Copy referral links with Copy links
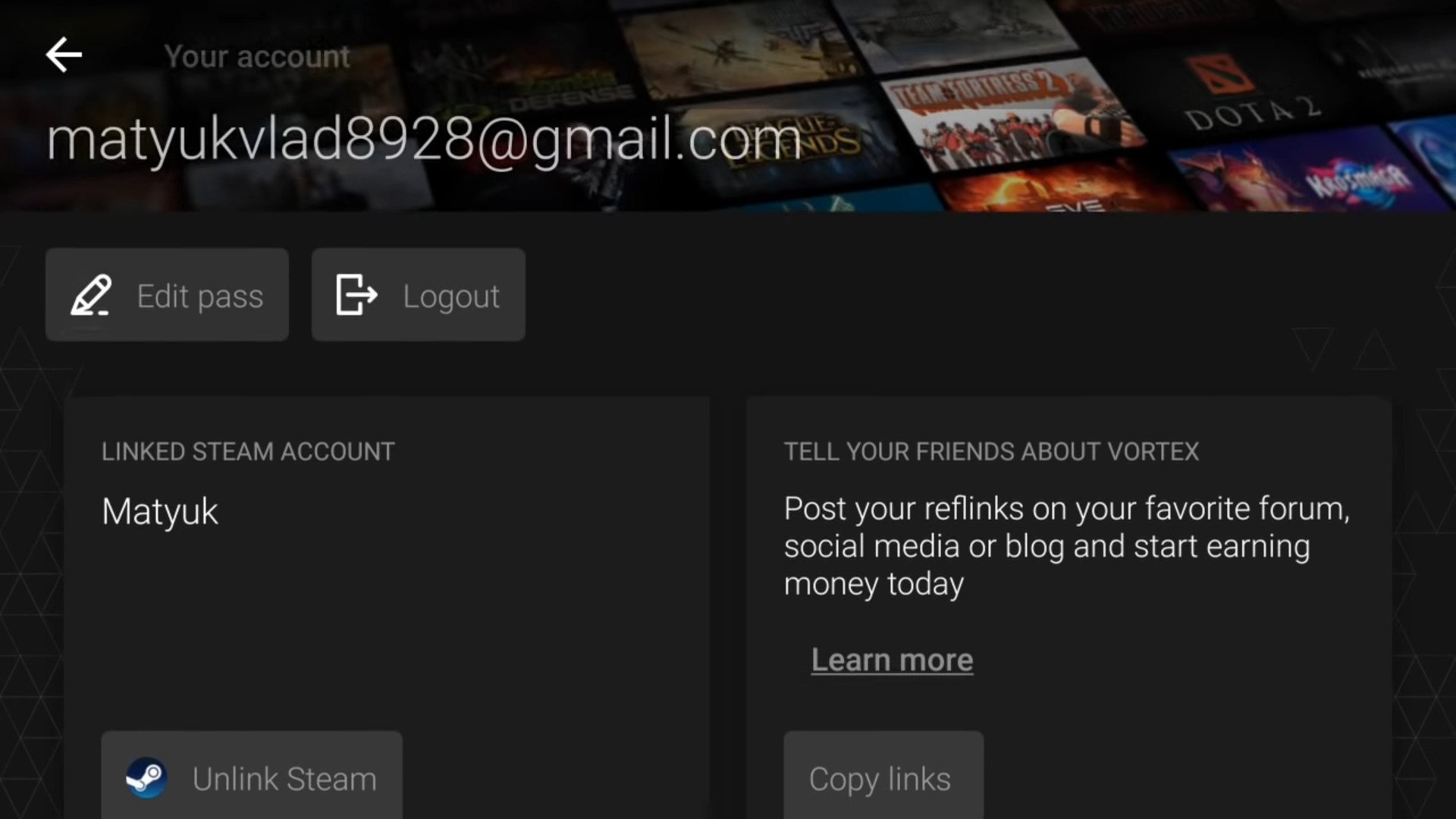The width and height of the screenshot is (1456, 819). pos(883,777)
